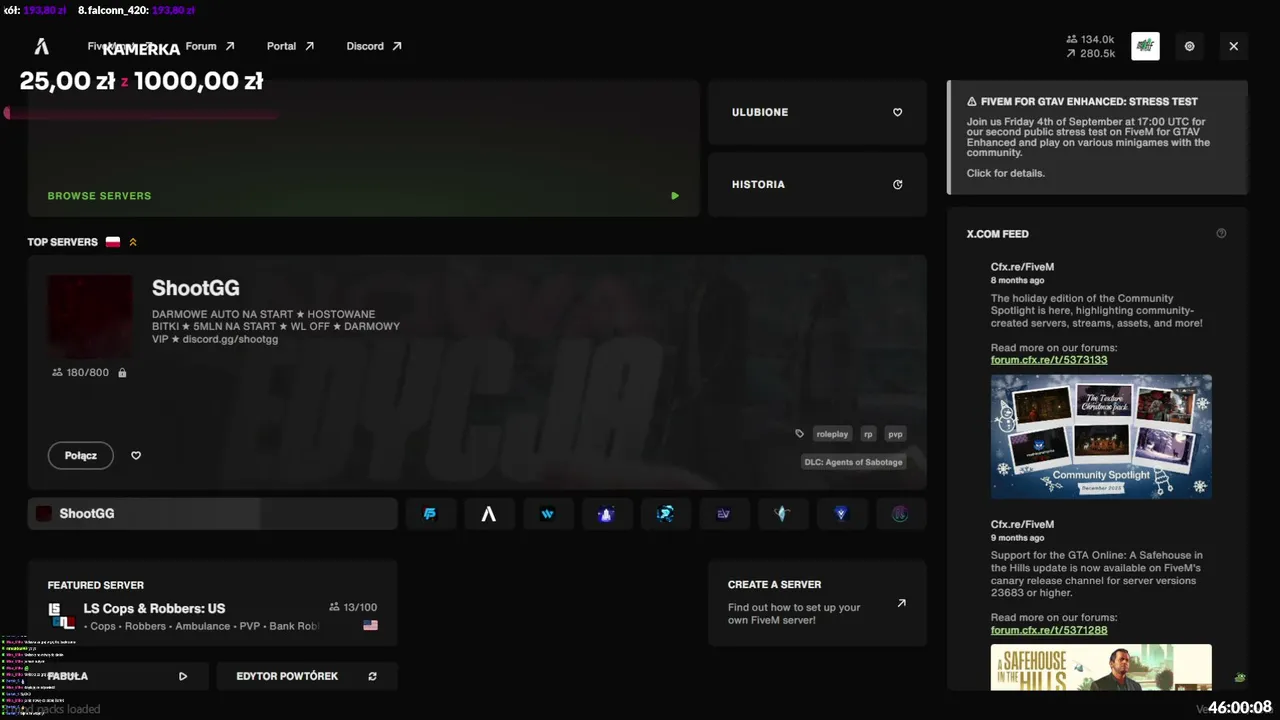Select the teal crystal logo server tab

pos(782,514)
